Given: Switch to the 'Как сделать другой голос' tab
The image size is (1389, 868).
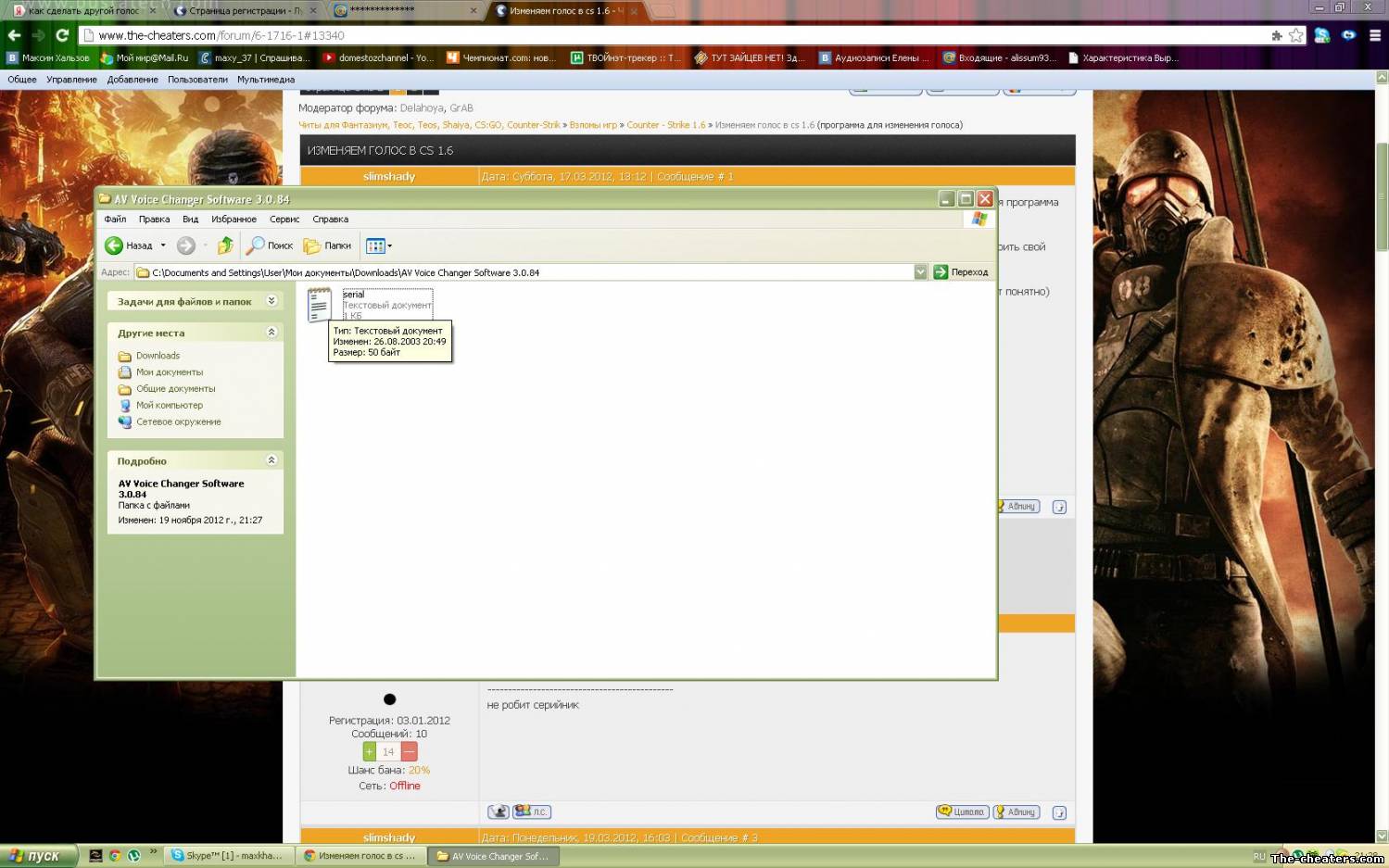Looking at the screenshot, I should click(x=83, y=11).
